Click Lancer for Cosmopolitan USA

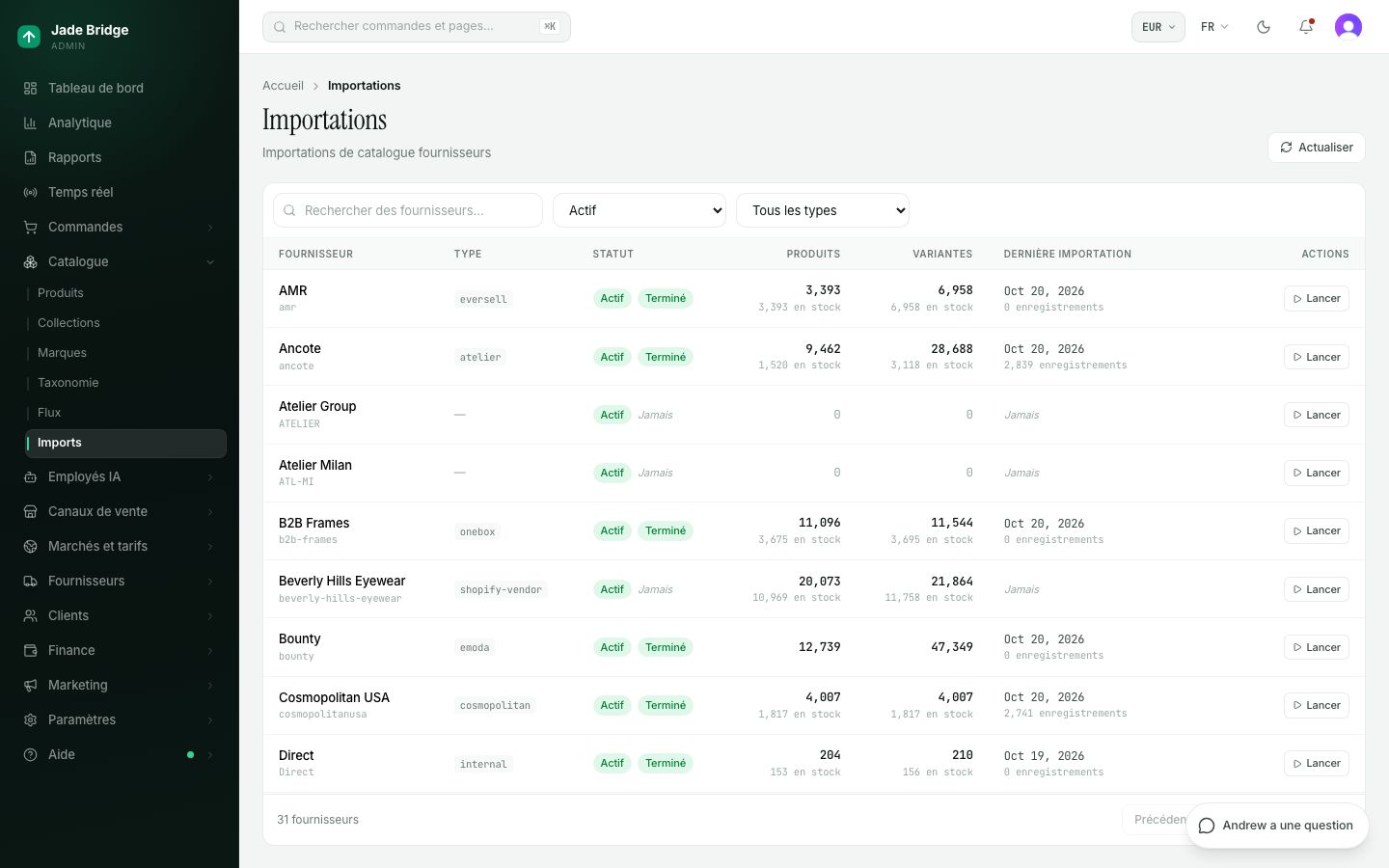coord(1316,705)
